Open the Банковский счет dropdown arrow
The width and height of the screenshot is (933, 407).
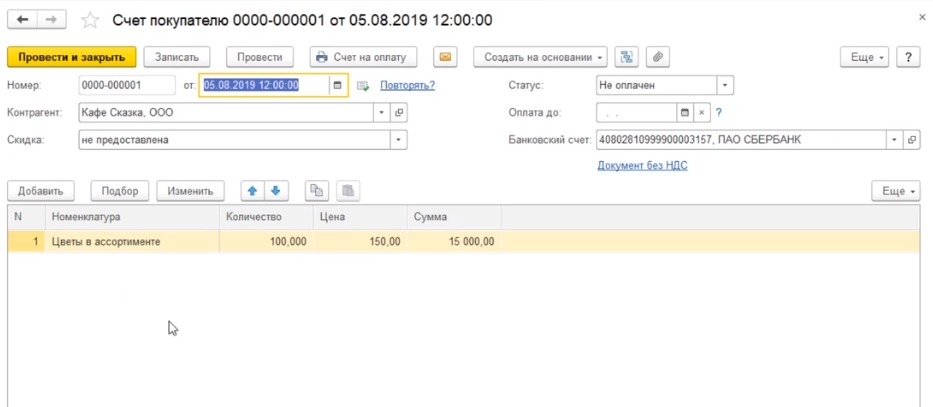(x=895, y=140)
